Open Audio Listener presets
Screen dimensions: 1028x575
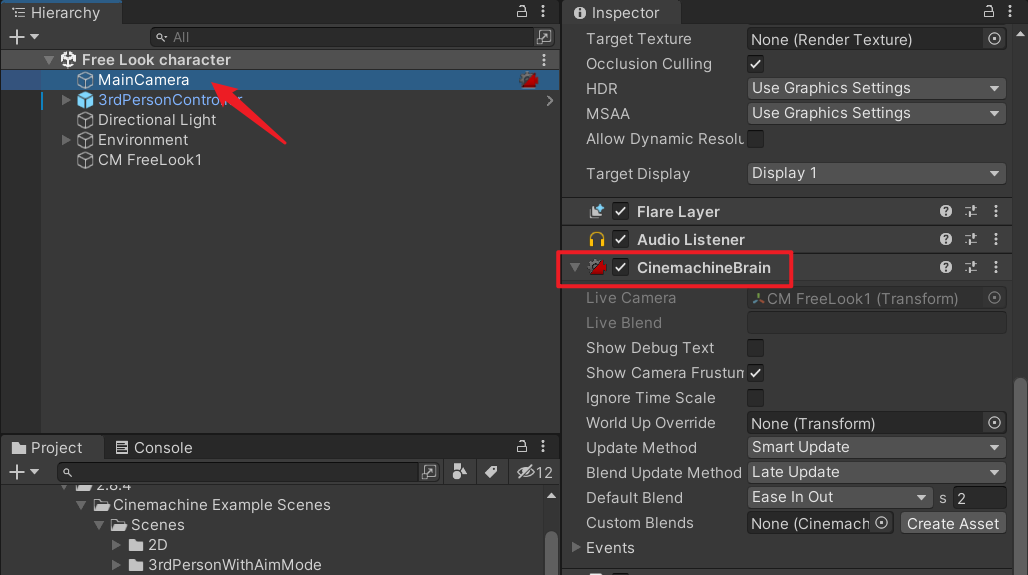click(x=971, y=239)
